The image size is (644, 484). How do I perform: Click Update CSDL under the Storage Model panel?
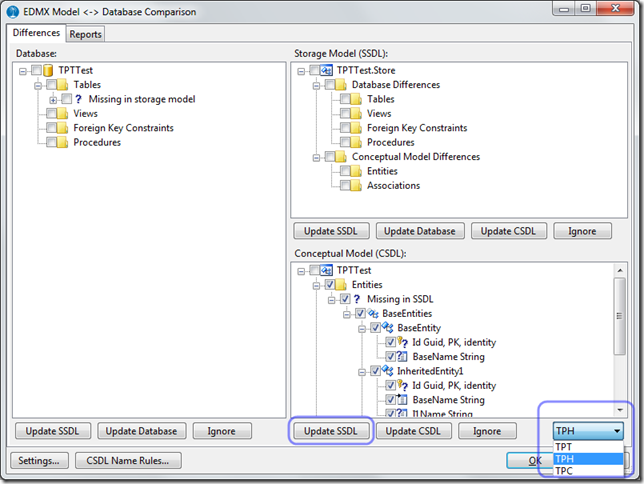pos(508,231)
